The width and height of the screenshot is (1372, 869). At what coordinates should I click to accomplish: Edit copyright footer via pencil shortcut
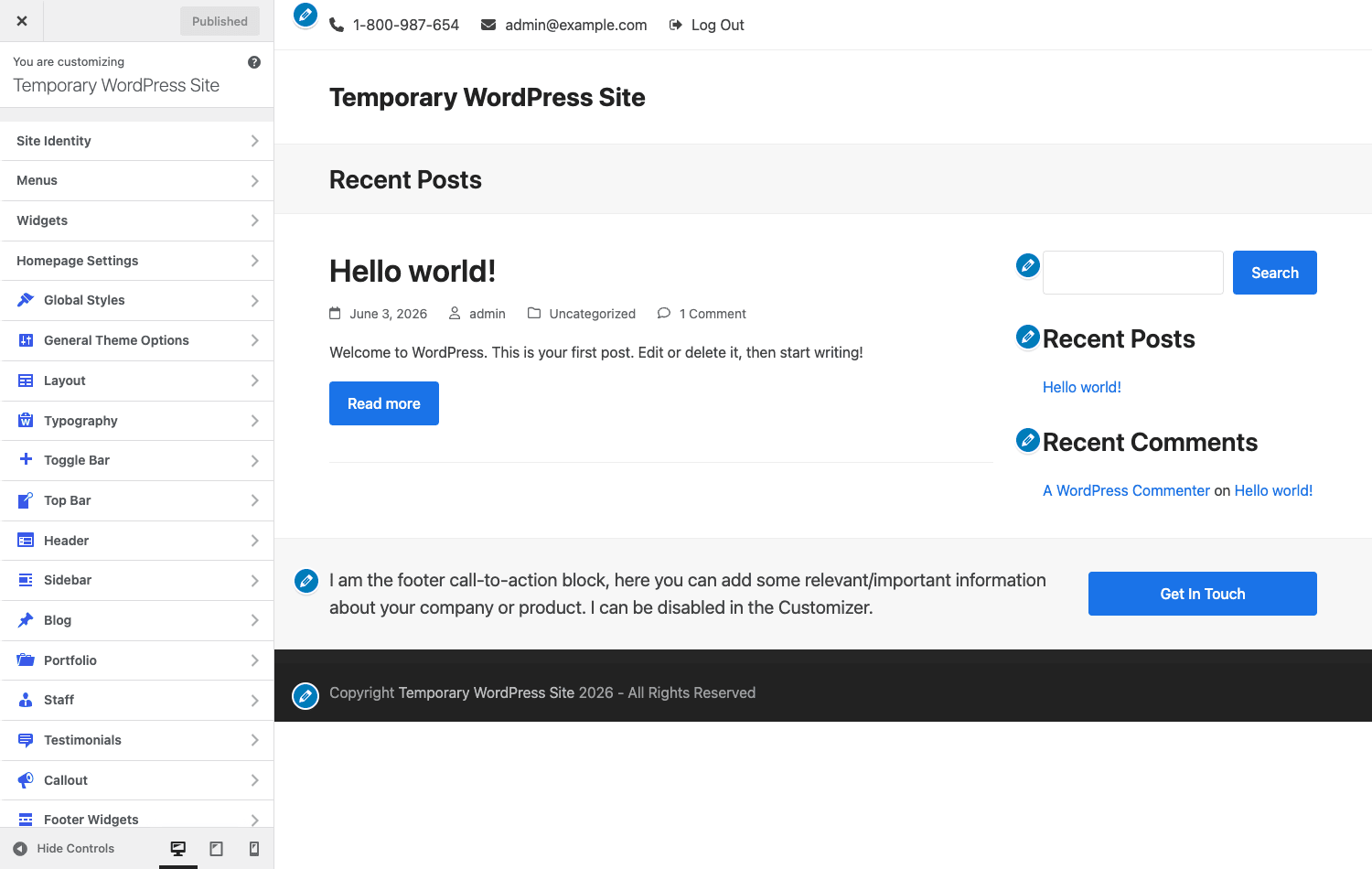[305, 696]
